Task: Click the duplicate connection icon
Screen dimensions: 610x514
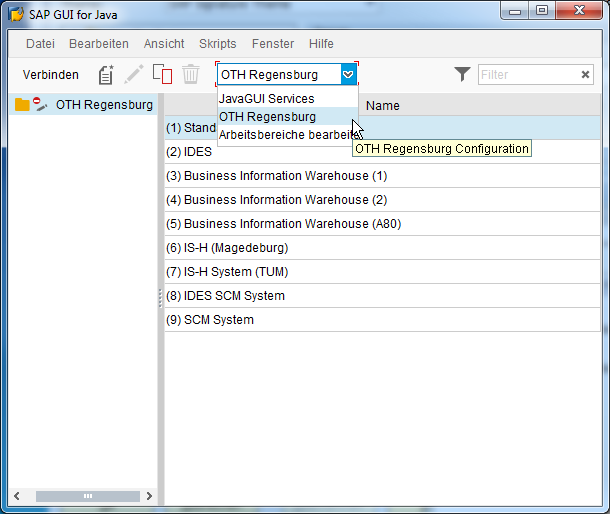Action: [162, 75]
